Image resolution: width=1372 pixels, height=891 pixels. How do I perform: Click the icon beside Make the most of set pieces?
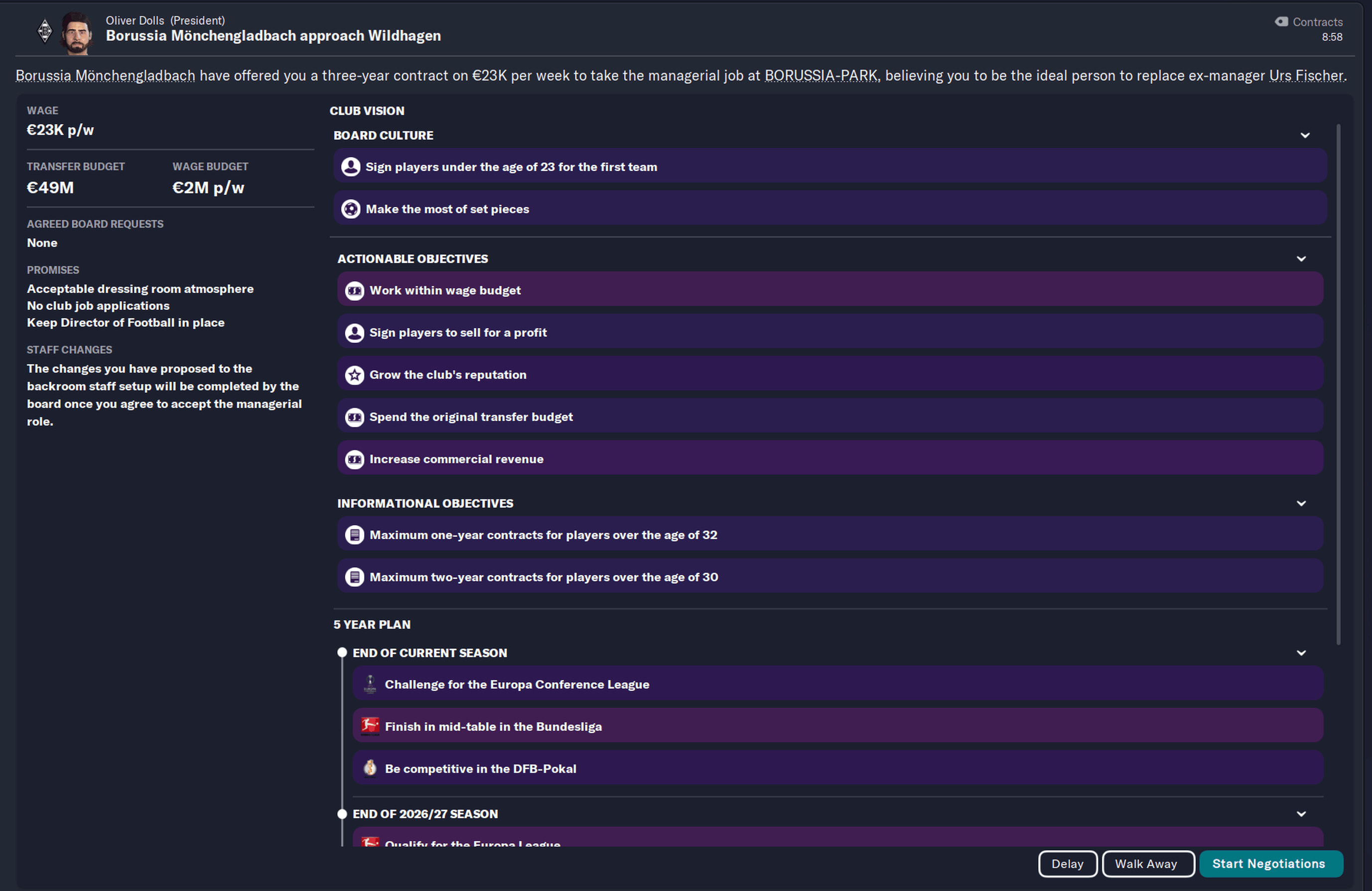[x=351, y=209]
